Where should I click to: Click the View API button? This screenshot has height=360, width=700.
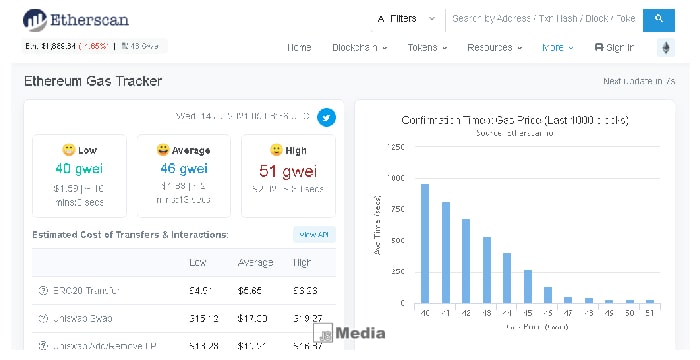[314, 234]
